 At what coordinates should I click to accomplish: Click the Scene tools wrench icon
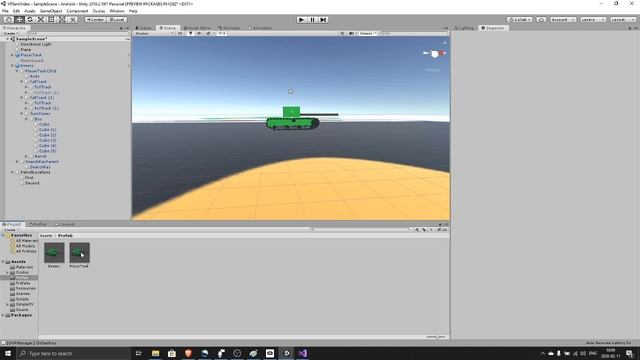342,33
